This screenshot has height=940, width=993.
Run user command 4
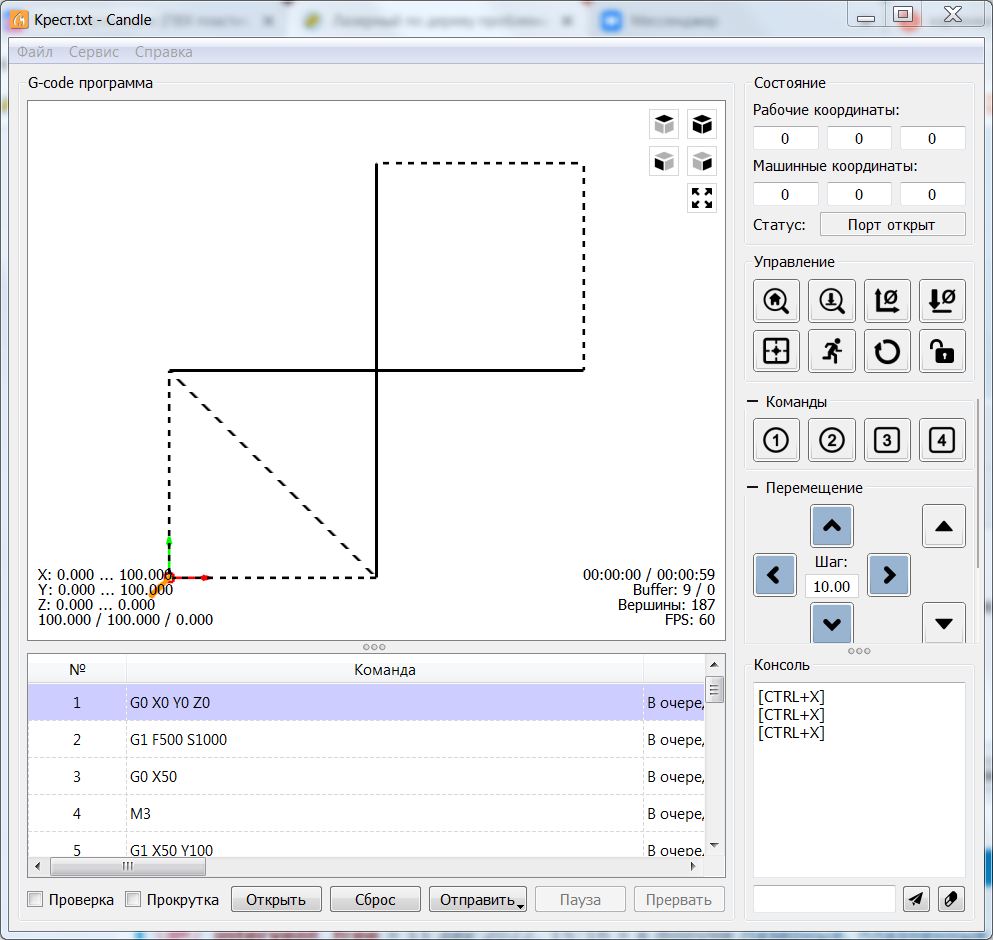pos(942,440)
